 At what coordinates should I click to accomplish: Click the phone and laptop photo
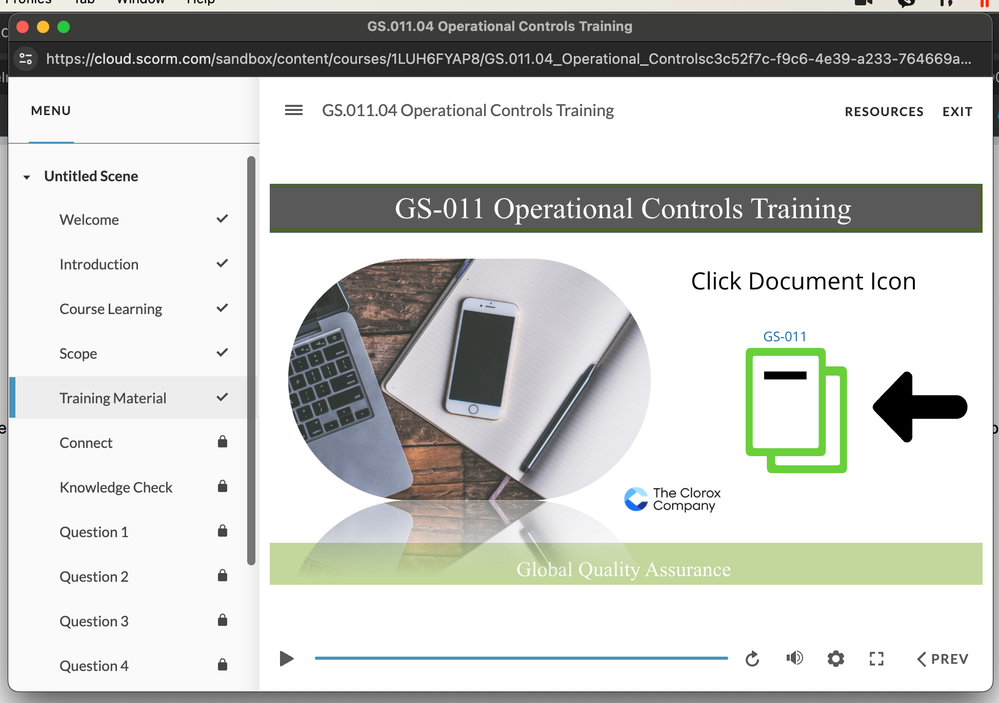470,379
